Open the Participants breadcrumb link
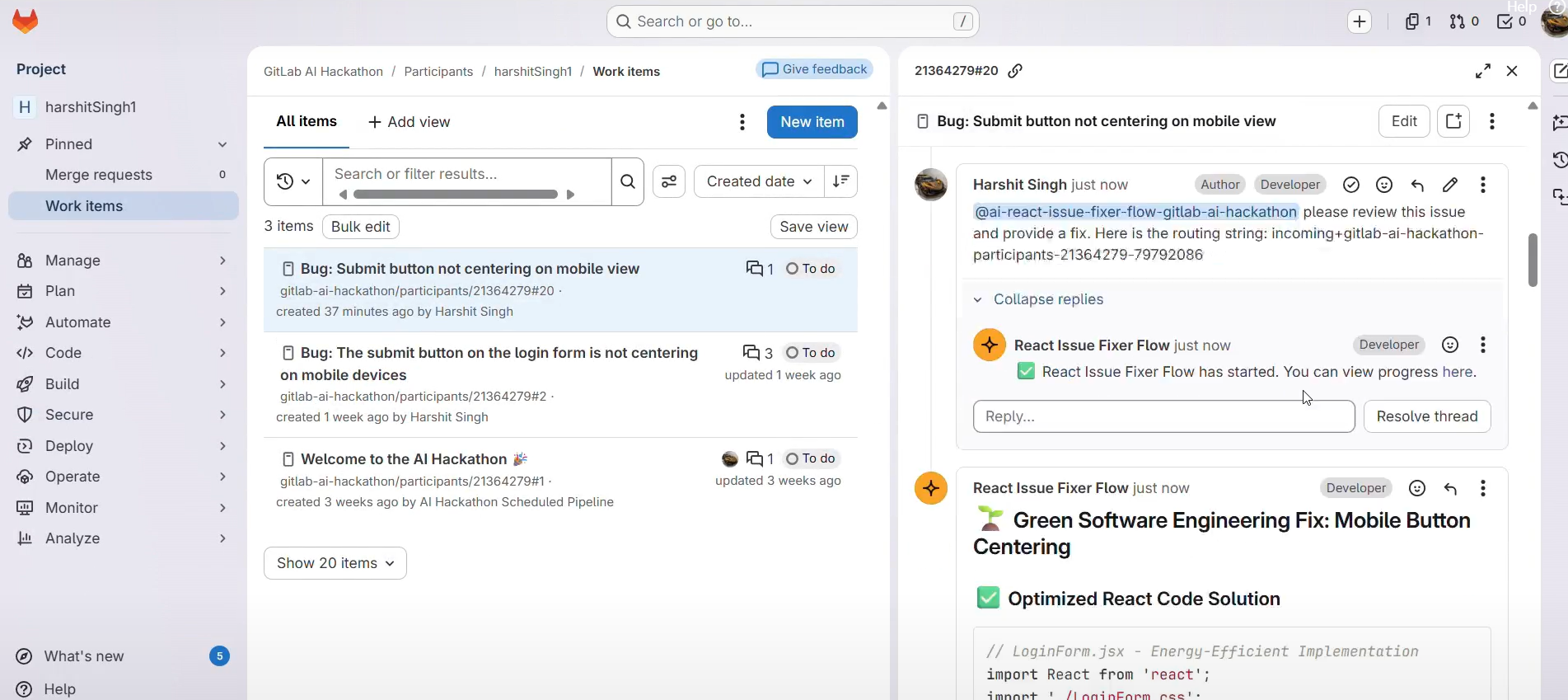 [x=438, y=72]
